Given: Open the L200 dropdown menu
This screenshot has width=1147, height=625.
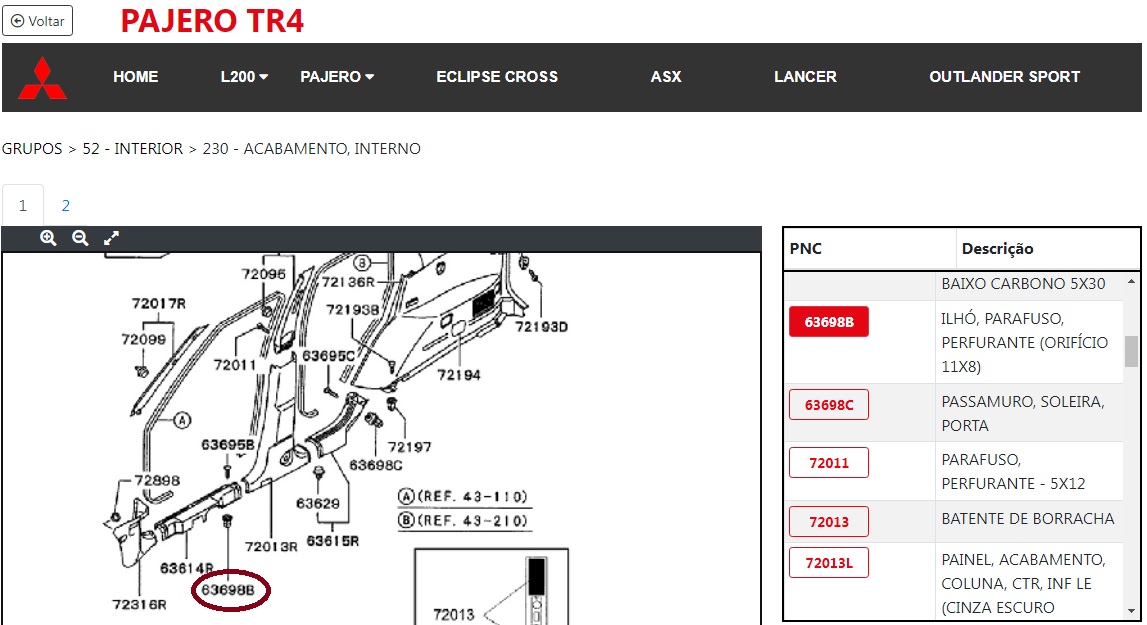Looking at the screenshot, I should (244, 77).
